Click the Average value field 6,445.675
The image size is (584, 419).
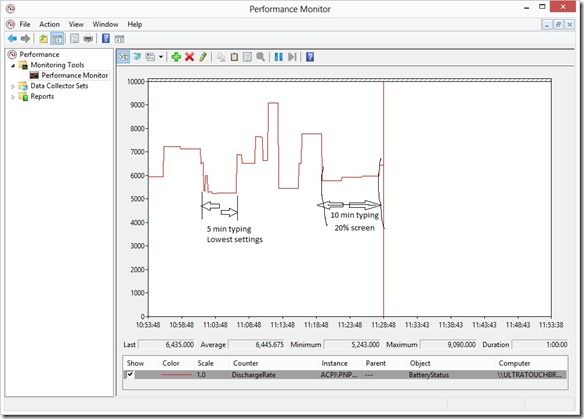coord(256,345)
